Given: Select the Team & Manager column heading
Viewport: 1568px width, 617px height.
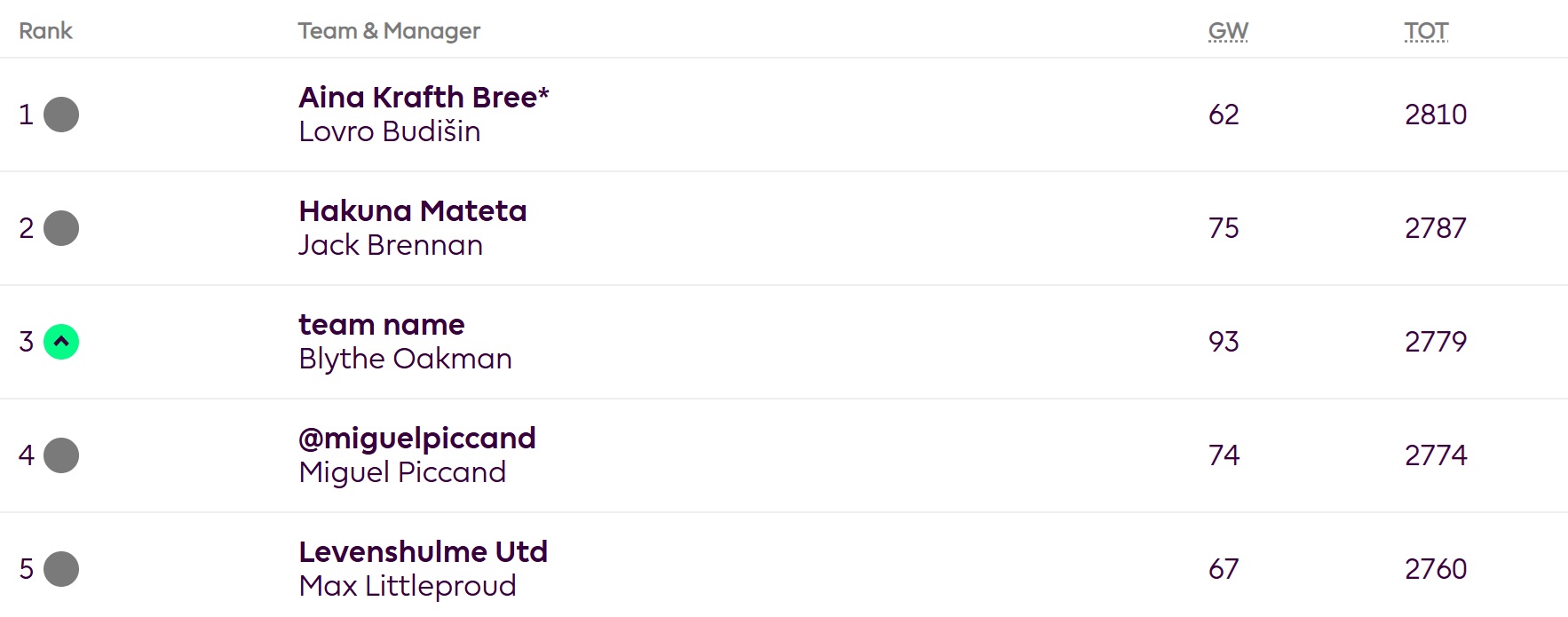Looking at the screenshot, I should pos(389,29).
